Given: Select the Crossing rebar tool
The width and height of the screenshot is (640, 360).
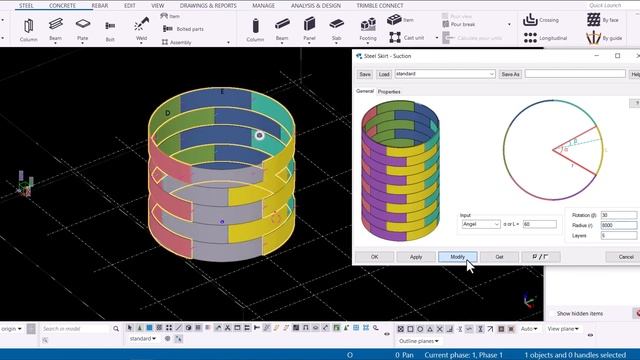Looking at the screenshot, I should tap(541, 20).
